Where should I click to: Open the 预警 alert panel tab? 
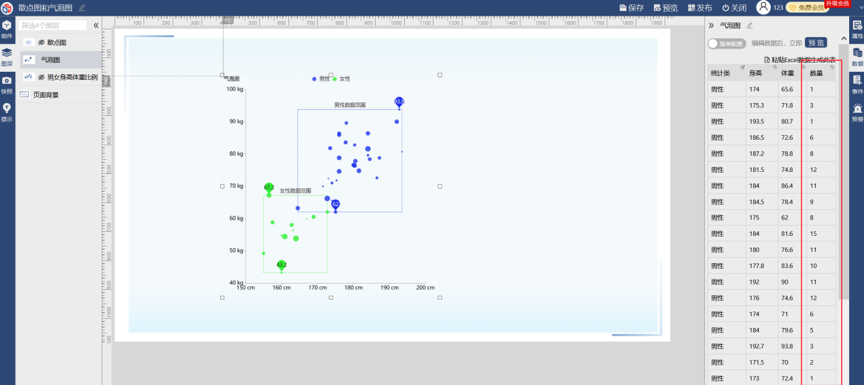coord(857,112)
